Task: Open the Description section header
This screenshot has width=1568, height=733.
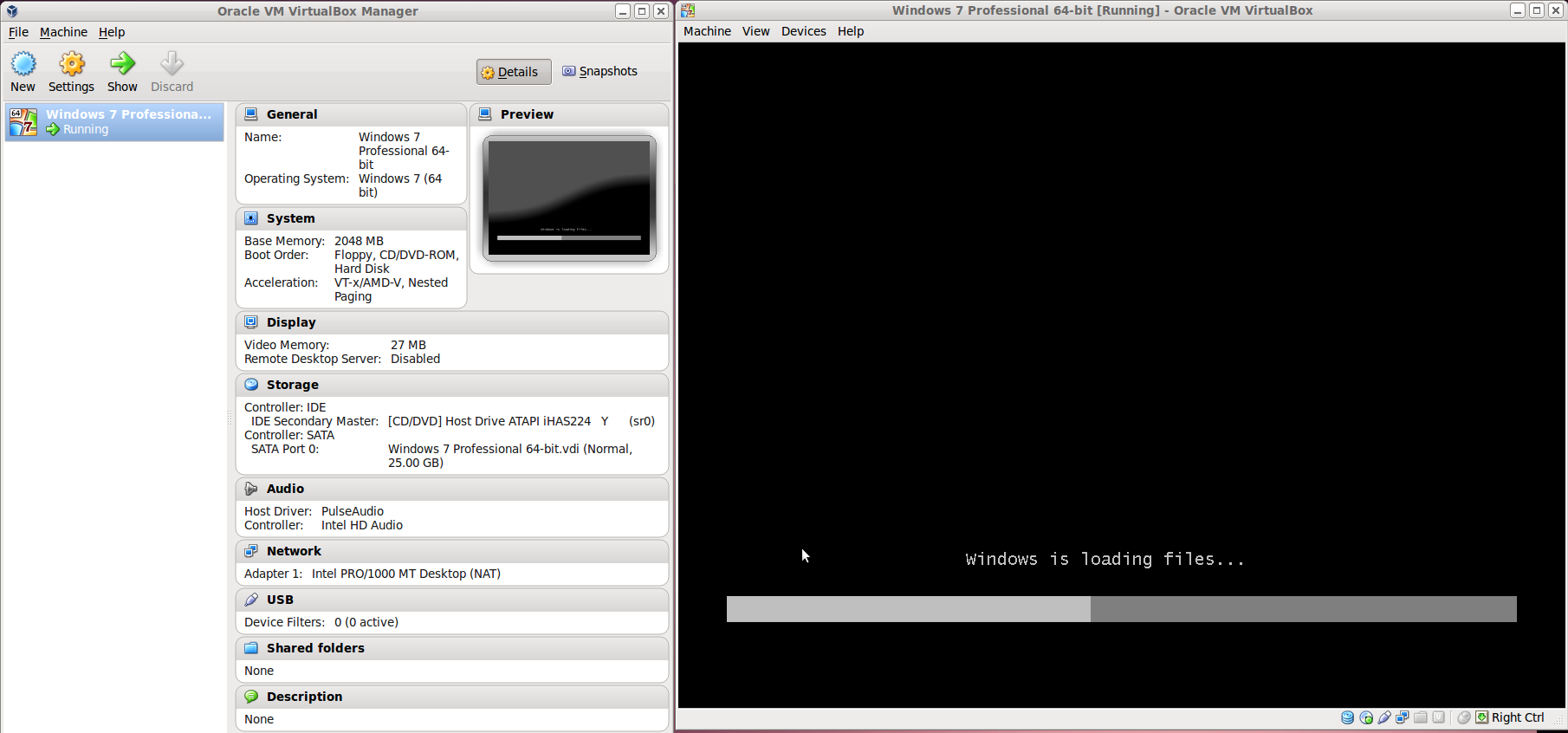Action: (451, 697)
